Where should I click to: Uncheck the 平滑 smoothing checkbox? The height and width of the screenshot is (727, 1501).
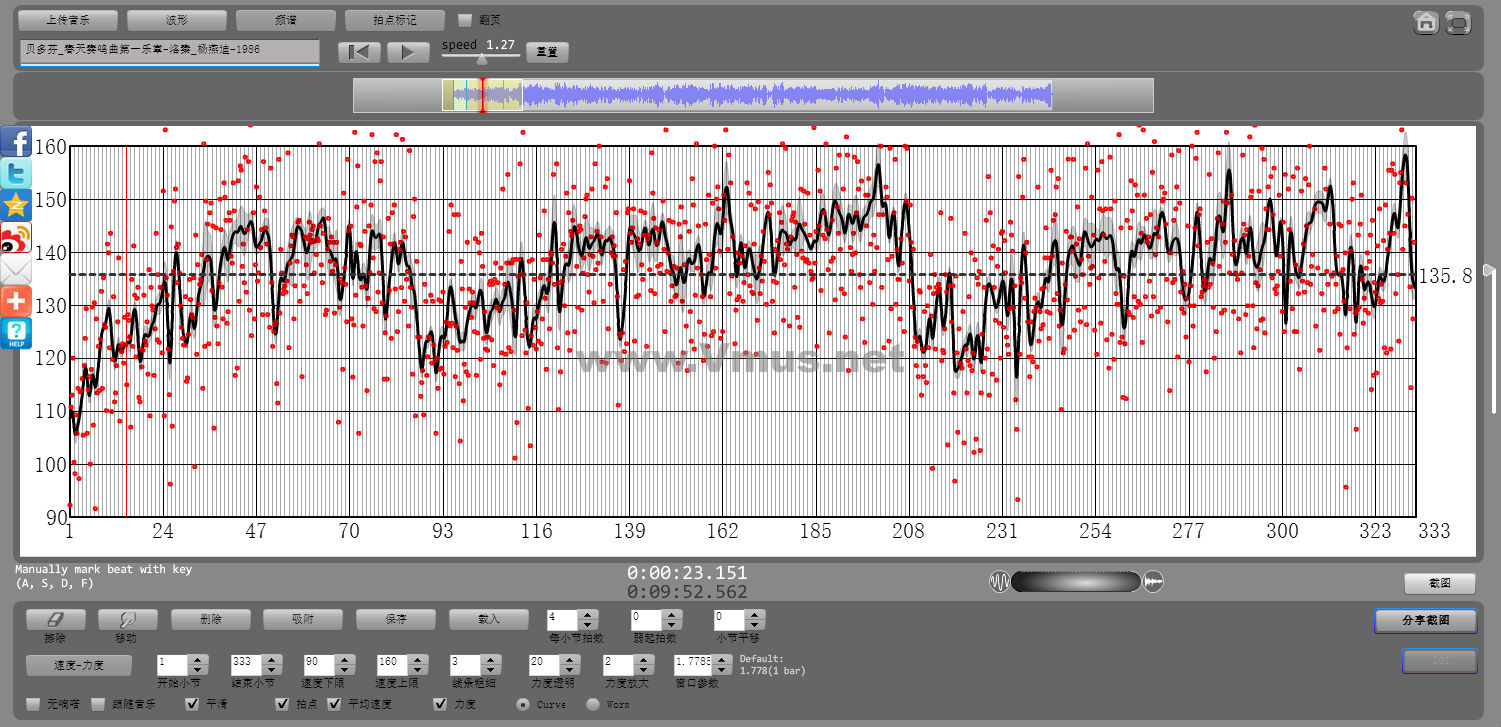tap(193, 704)
